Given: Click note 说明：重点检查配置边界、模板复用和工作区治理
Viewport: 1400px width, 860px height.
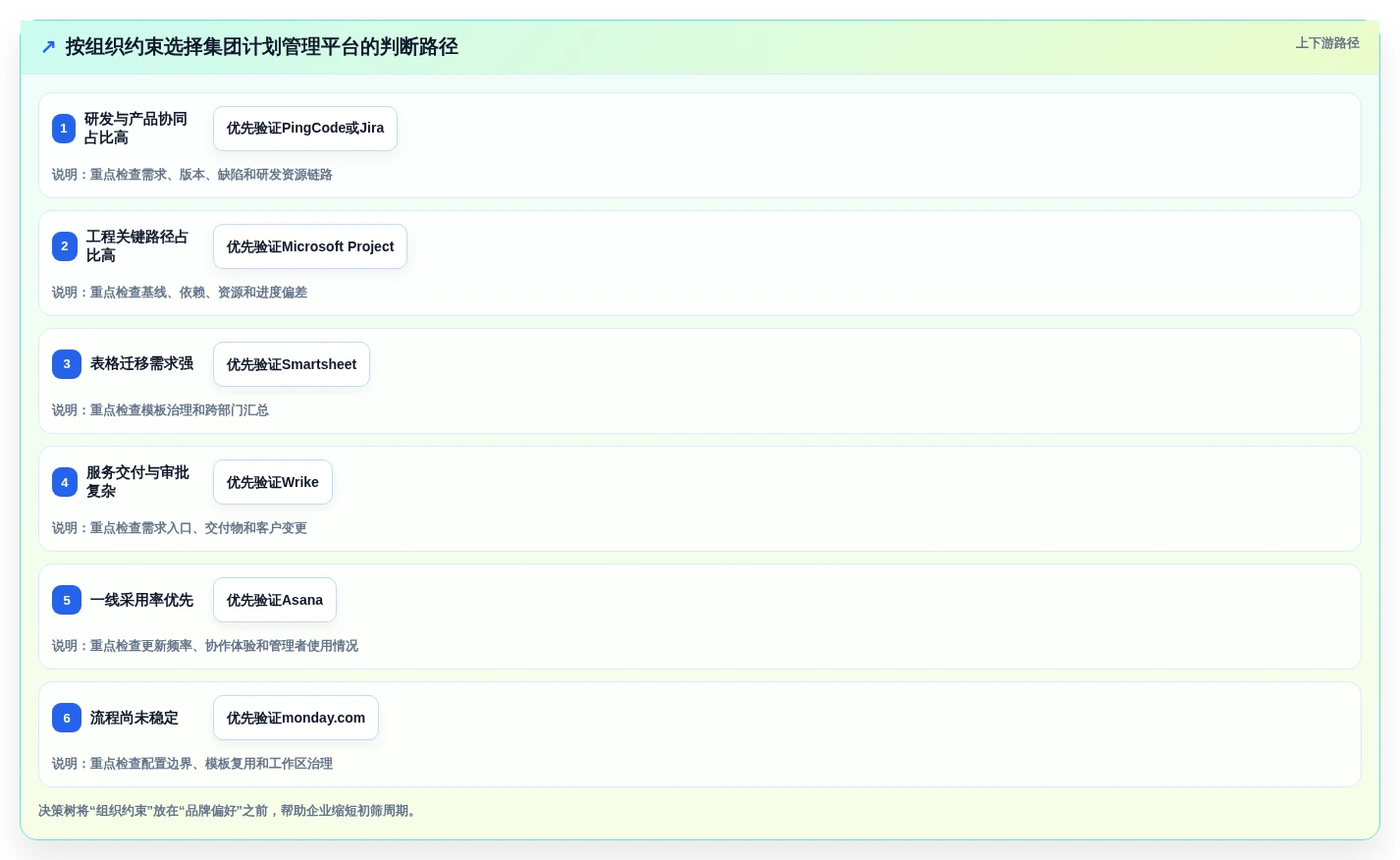Looking at the screenshot, I should (x=192, y=764).
